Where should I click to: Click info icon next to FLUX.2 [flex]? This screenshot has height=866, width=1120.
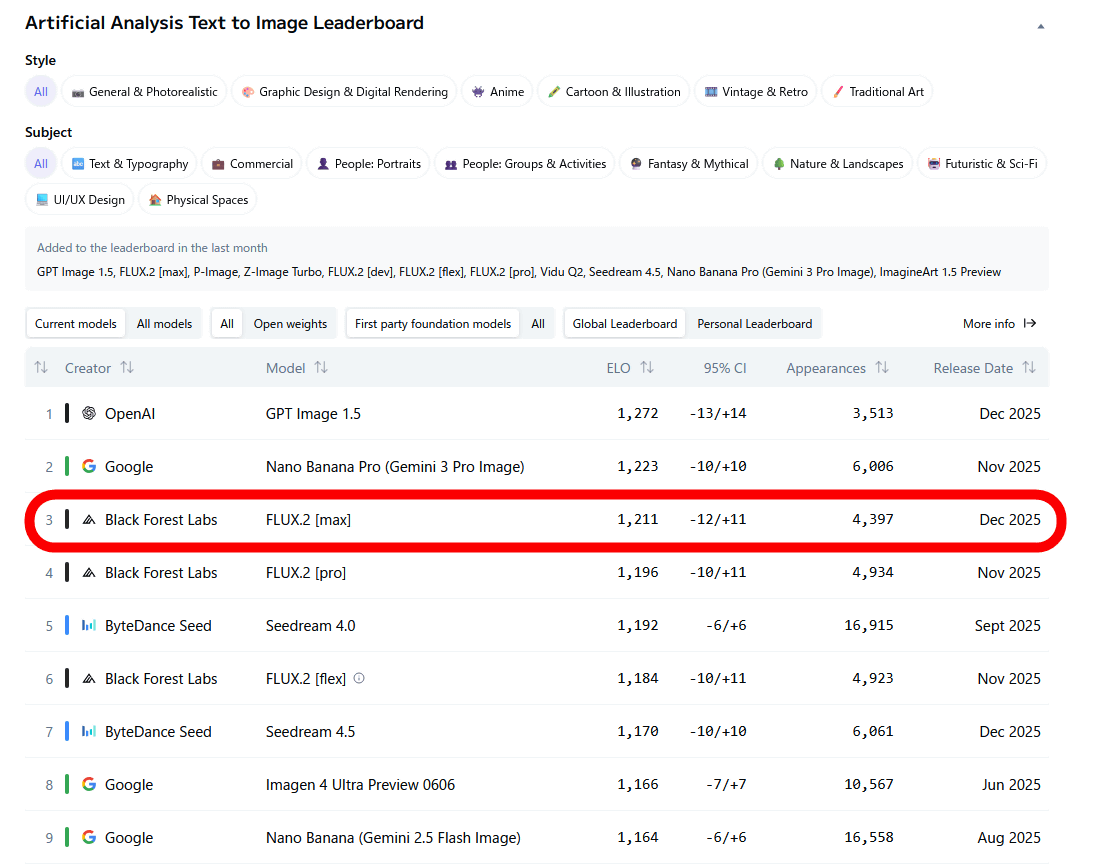(x=359, y=679)
